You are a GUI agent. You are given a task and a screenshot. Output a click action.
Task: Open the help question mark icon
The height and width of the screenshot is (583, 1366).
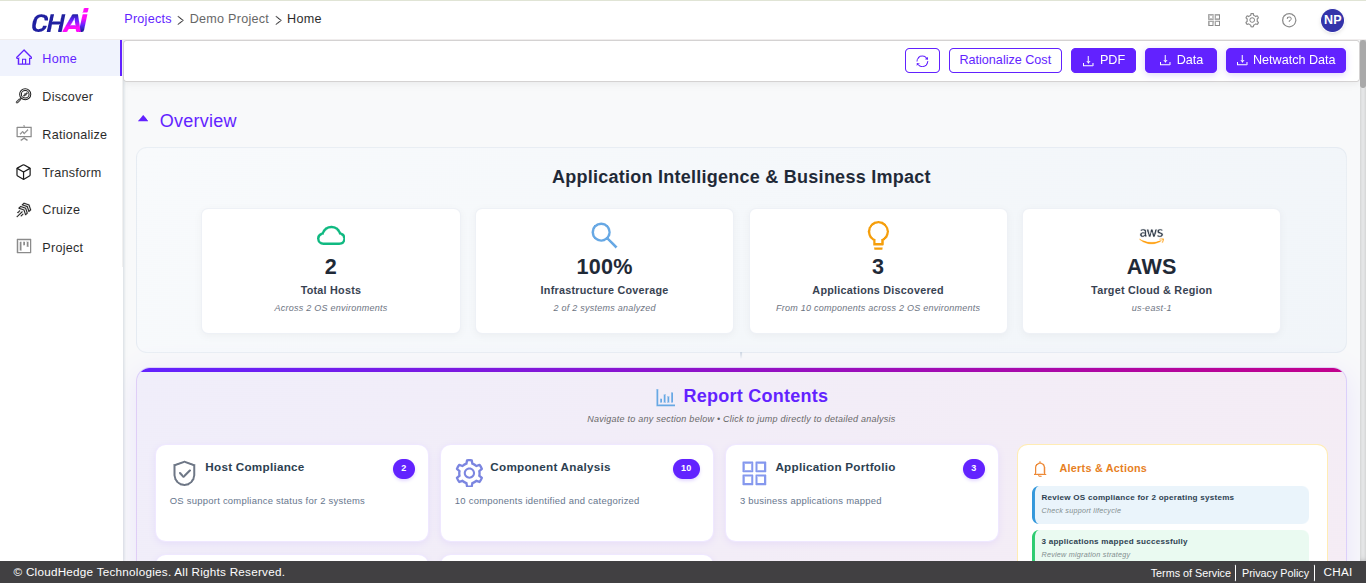[x=1289, y=20]
